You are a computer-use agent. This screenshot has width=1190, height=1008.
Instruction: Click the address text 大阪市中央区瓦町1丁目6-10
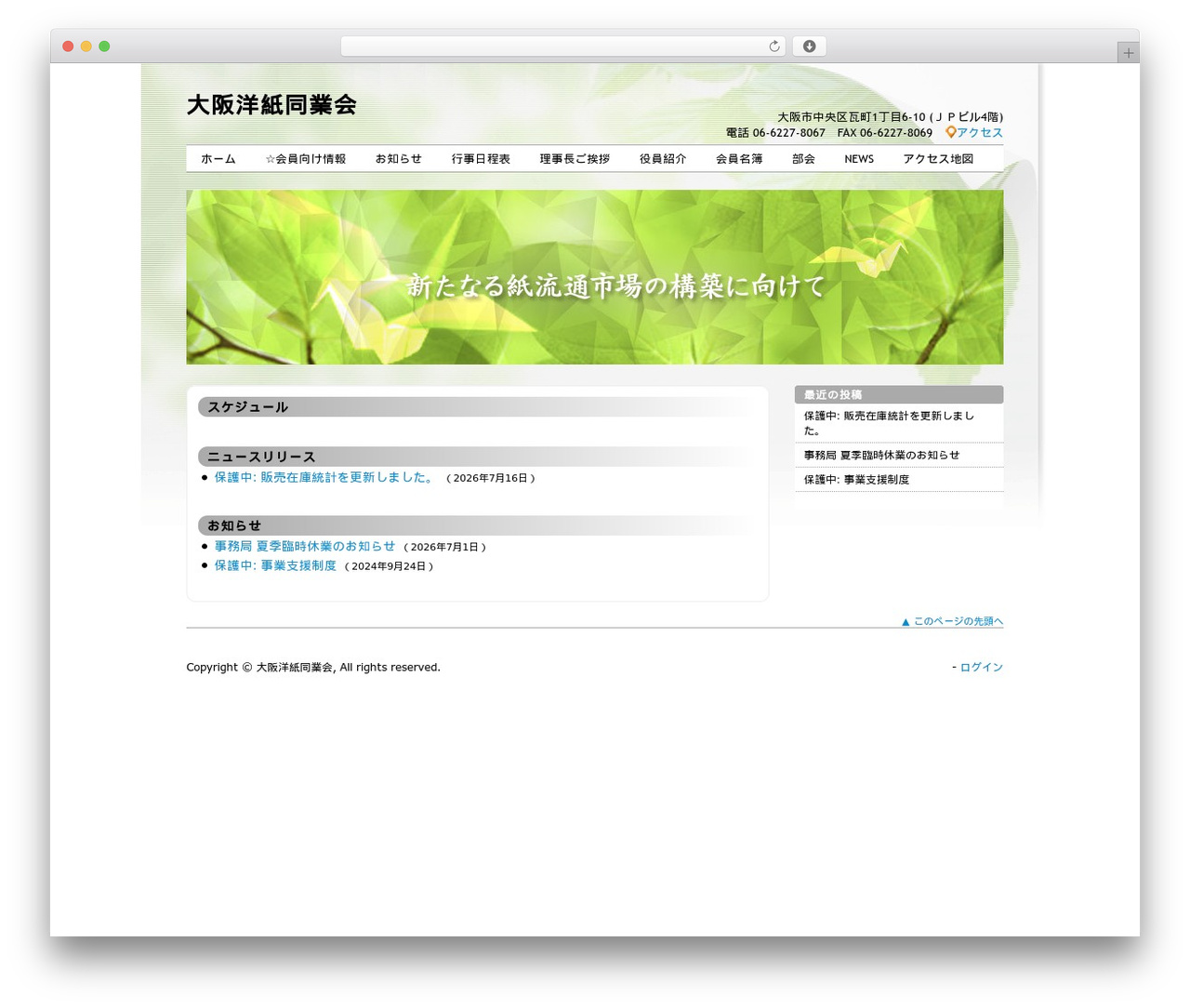coord(852,117)
